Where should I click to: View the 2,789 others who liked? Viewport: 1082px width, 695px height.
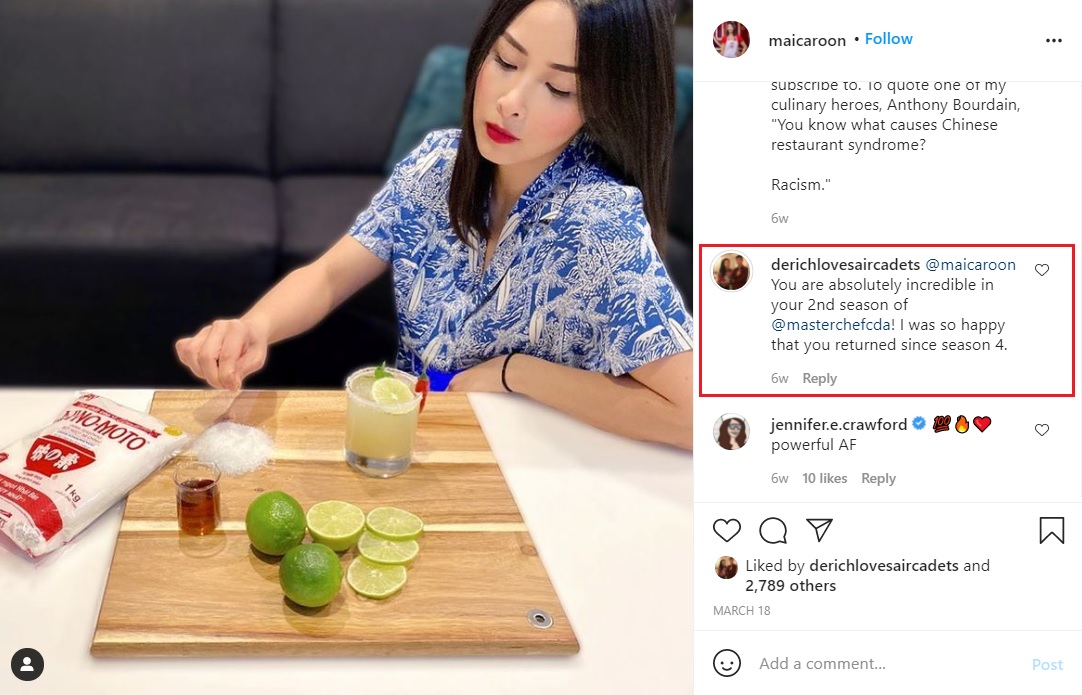pyautogui.click(x=790, y=586)
